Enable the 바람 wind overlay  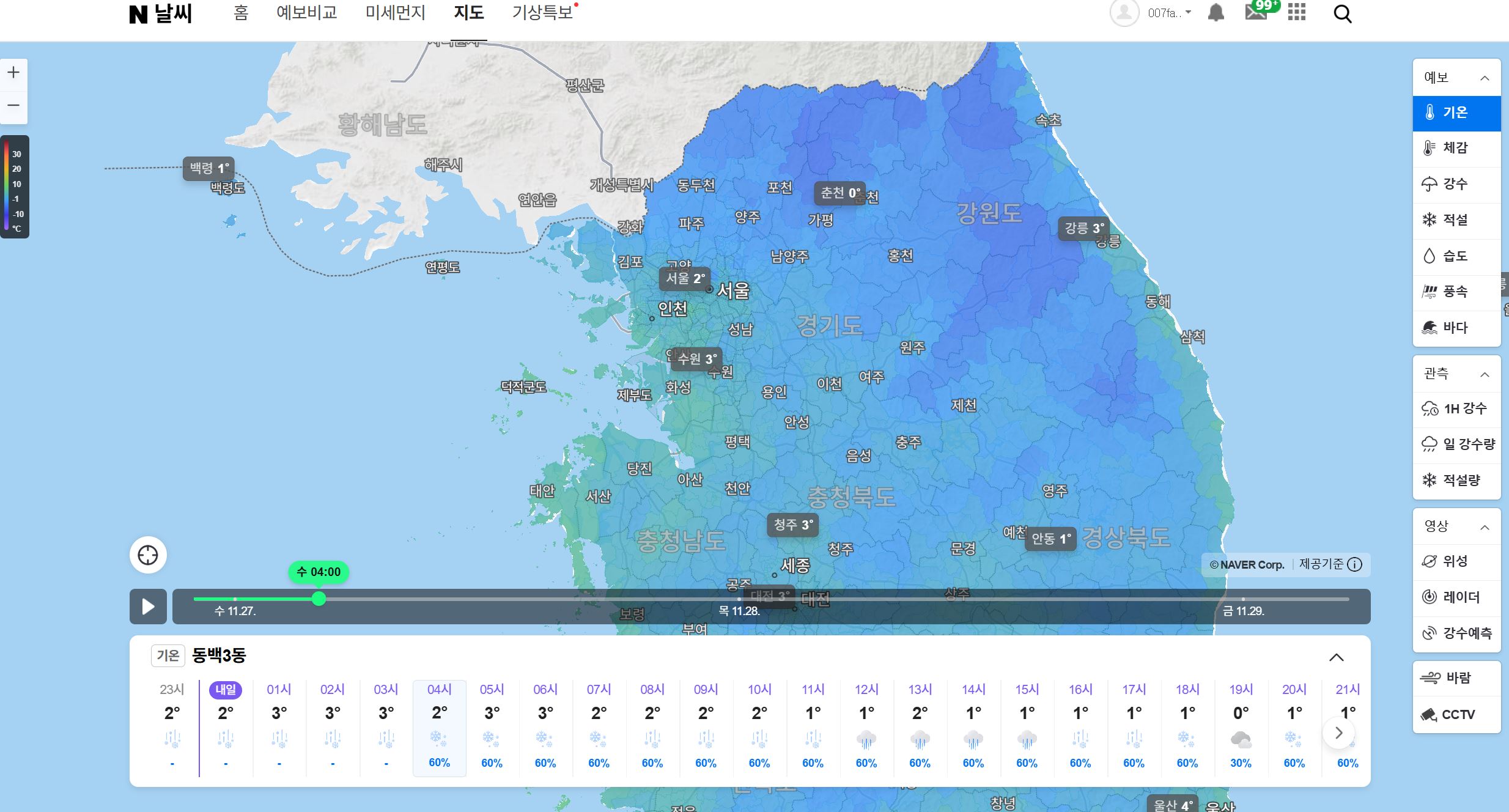1456,678
